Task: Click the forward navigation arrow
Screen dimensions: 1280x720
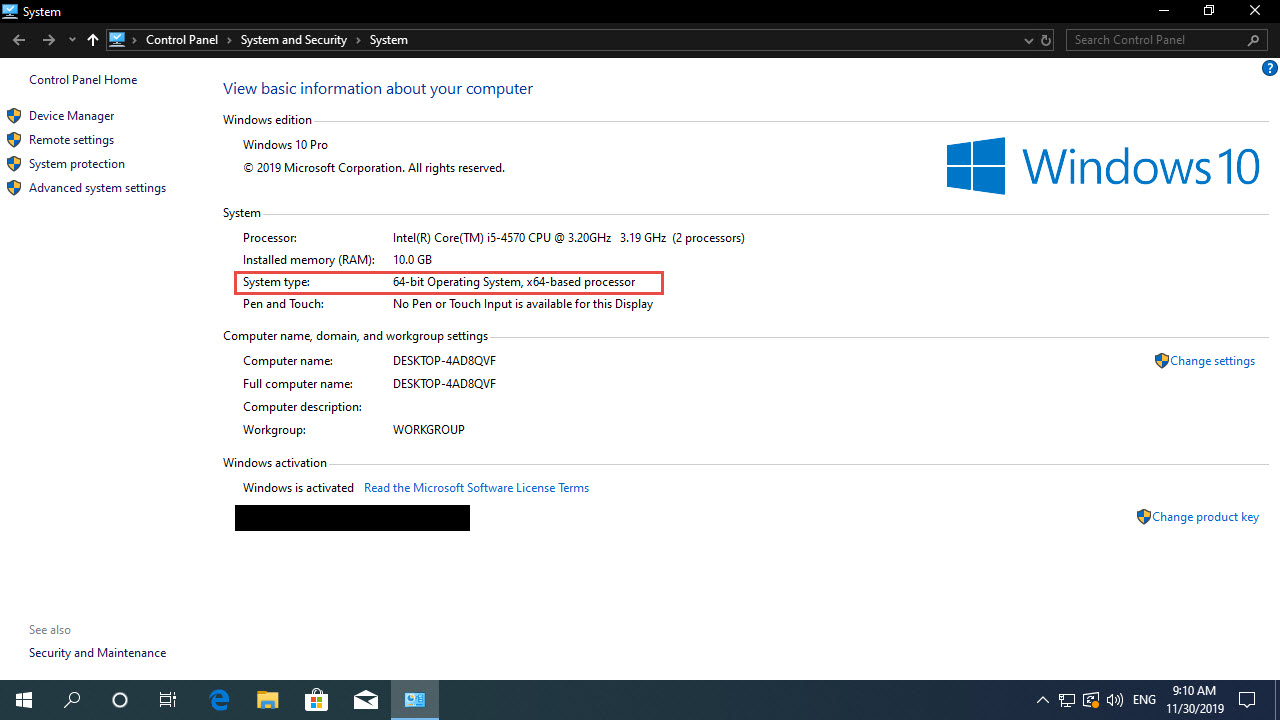Action: point(48,40)
